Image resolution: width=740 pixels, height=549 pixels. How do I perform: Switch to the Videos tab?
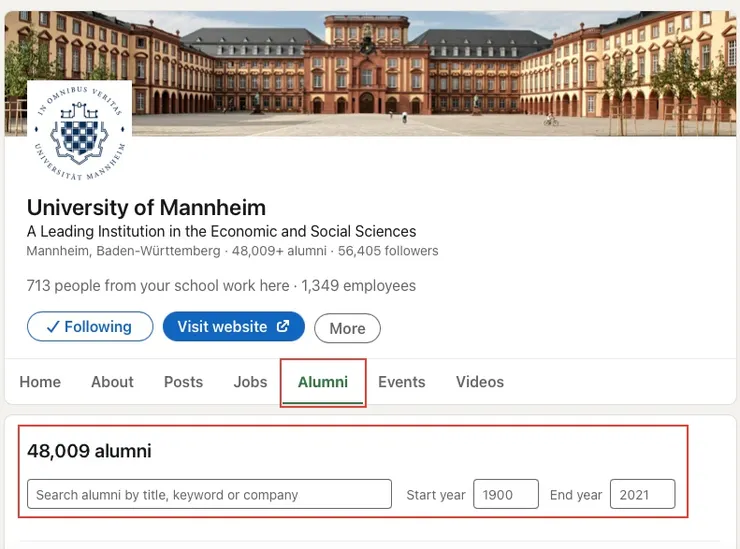480,382
